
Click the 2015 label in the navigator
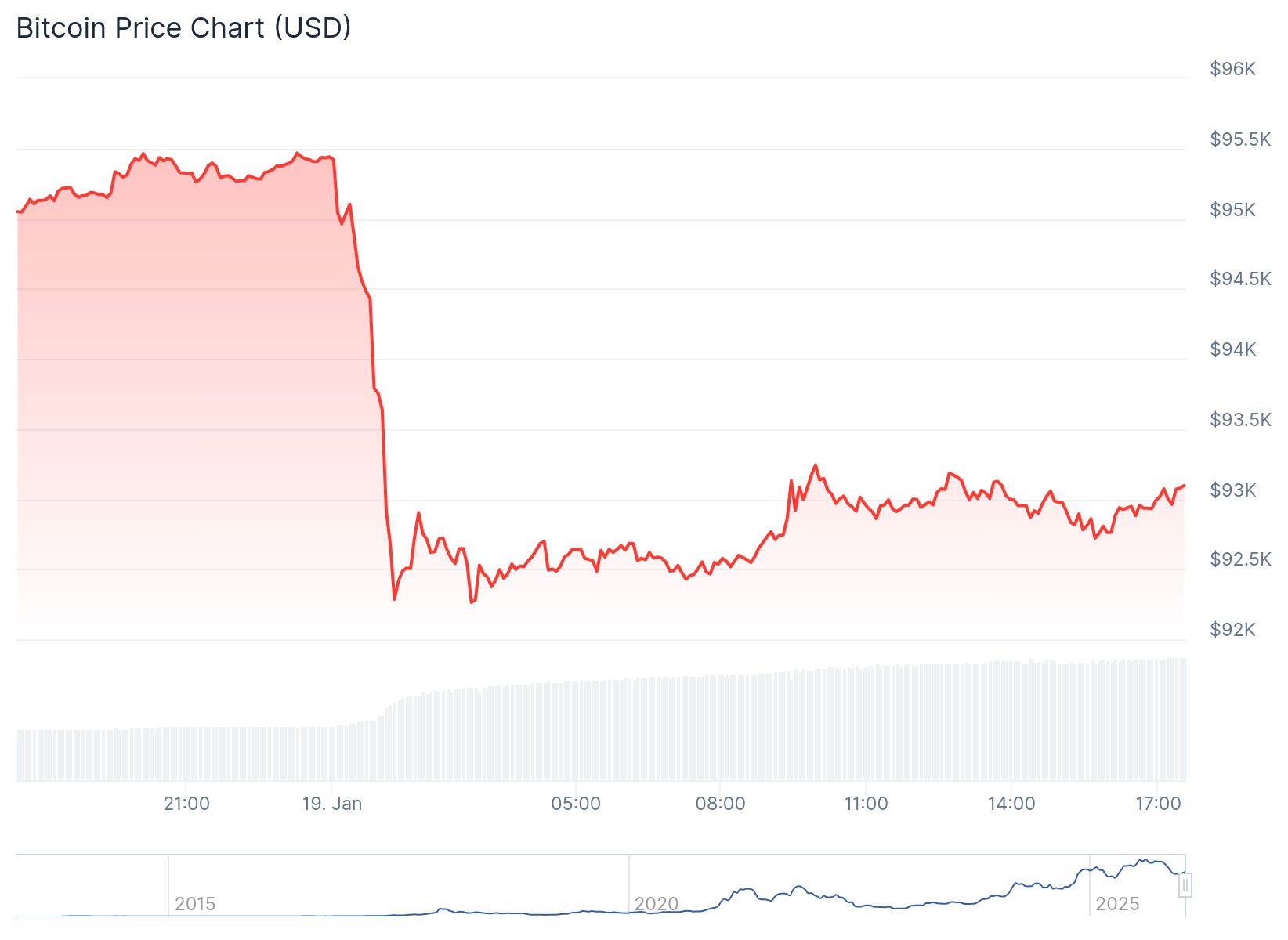point(195,904)
